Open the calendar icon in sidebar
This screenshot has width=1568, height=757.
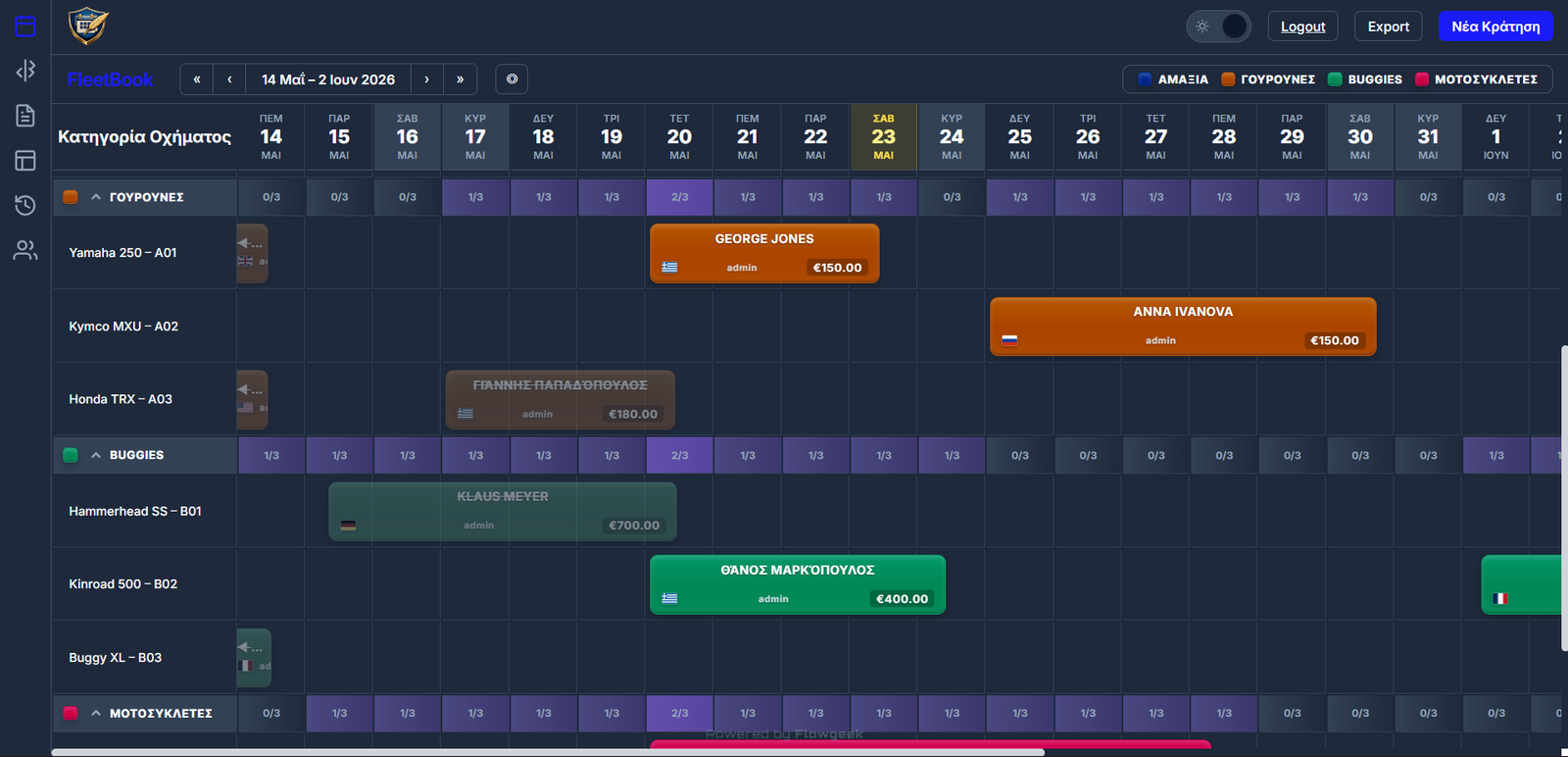tap(25, 26)
